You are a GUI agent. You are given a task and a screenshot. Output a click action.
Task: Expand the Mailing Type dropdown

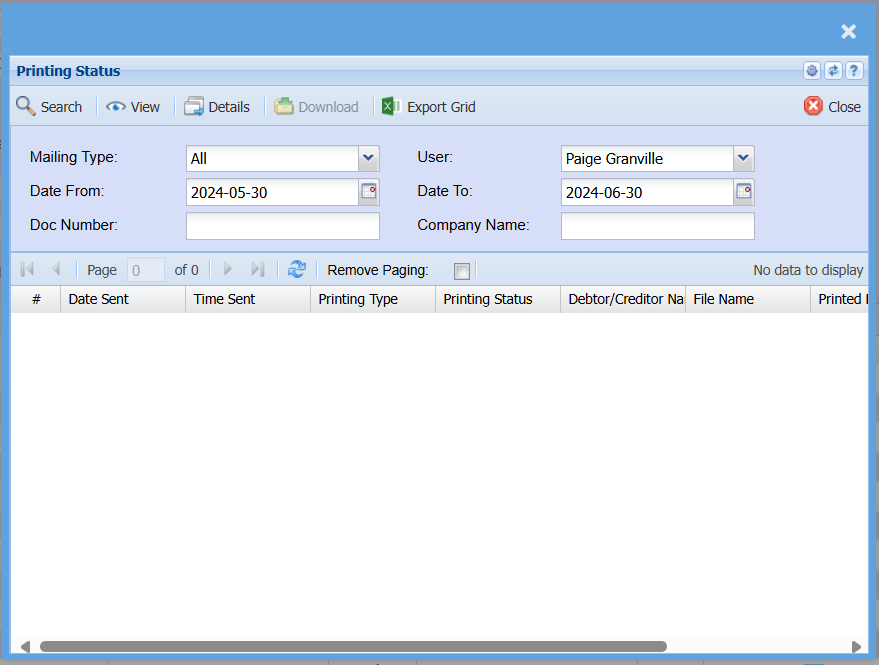369,158
